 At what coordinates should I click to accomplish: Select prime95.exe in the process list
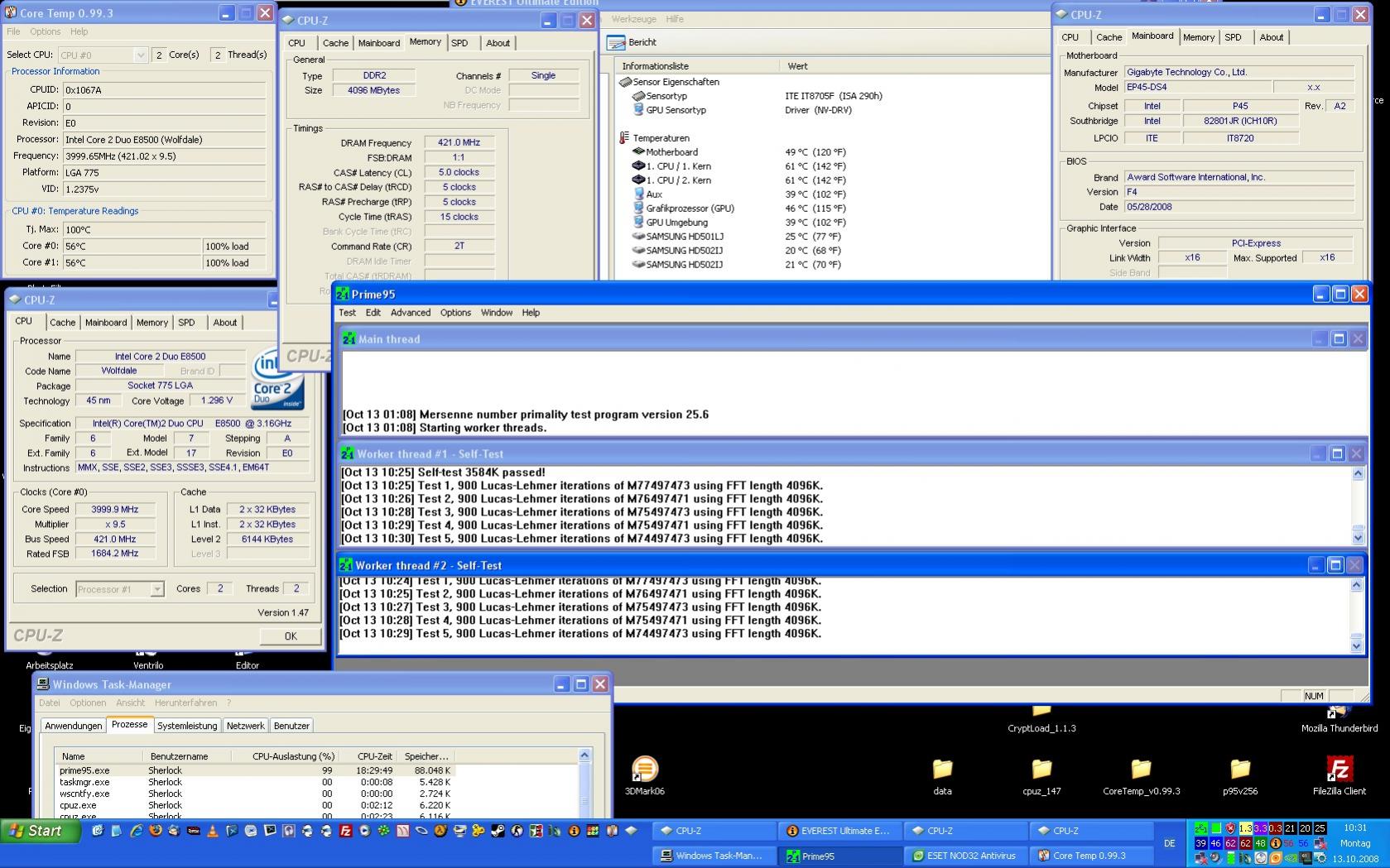pos(84,770)
